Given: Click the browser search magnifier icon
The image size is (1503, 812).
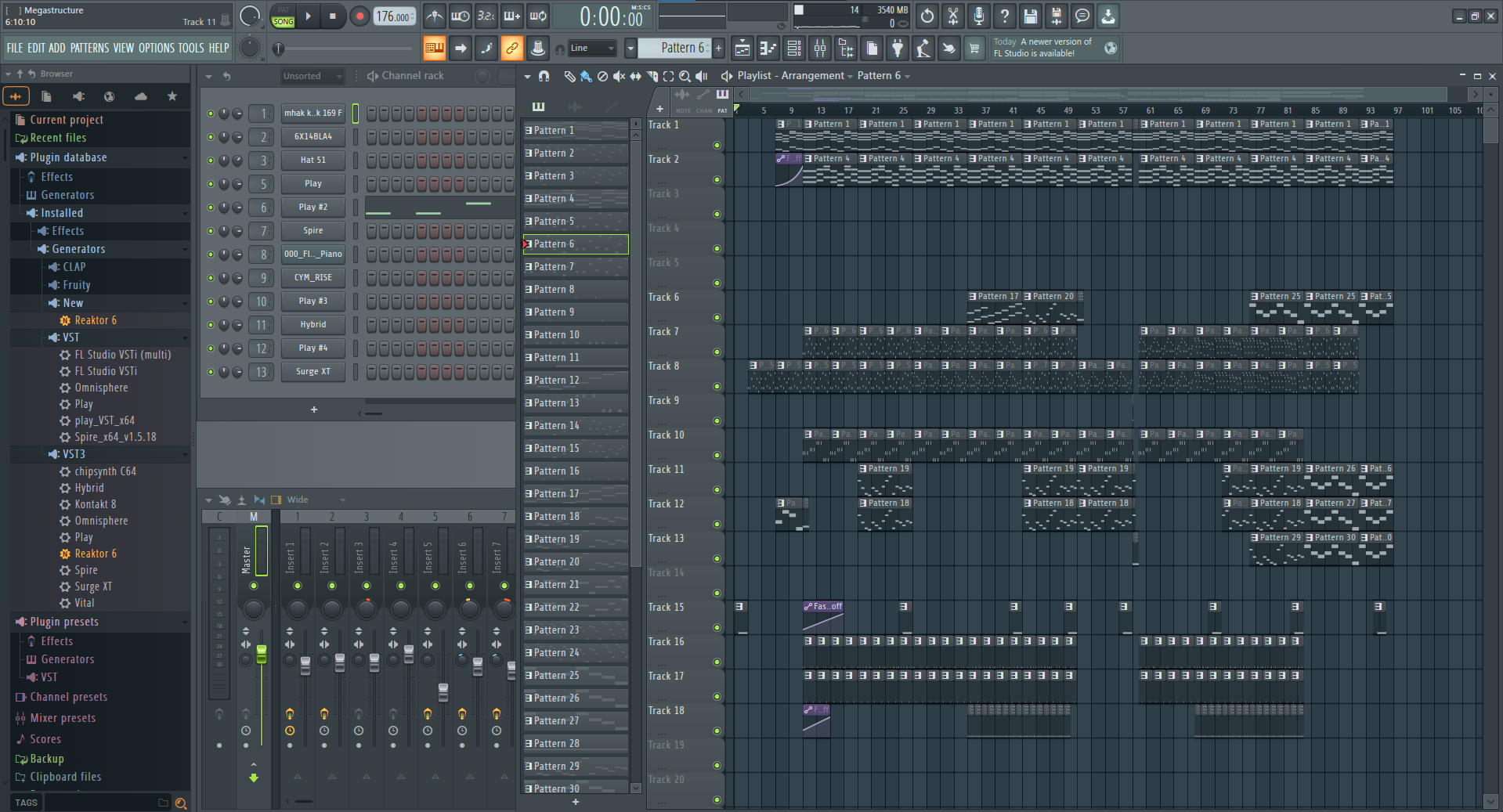Looking at the screenshot, I should point(181,803).
